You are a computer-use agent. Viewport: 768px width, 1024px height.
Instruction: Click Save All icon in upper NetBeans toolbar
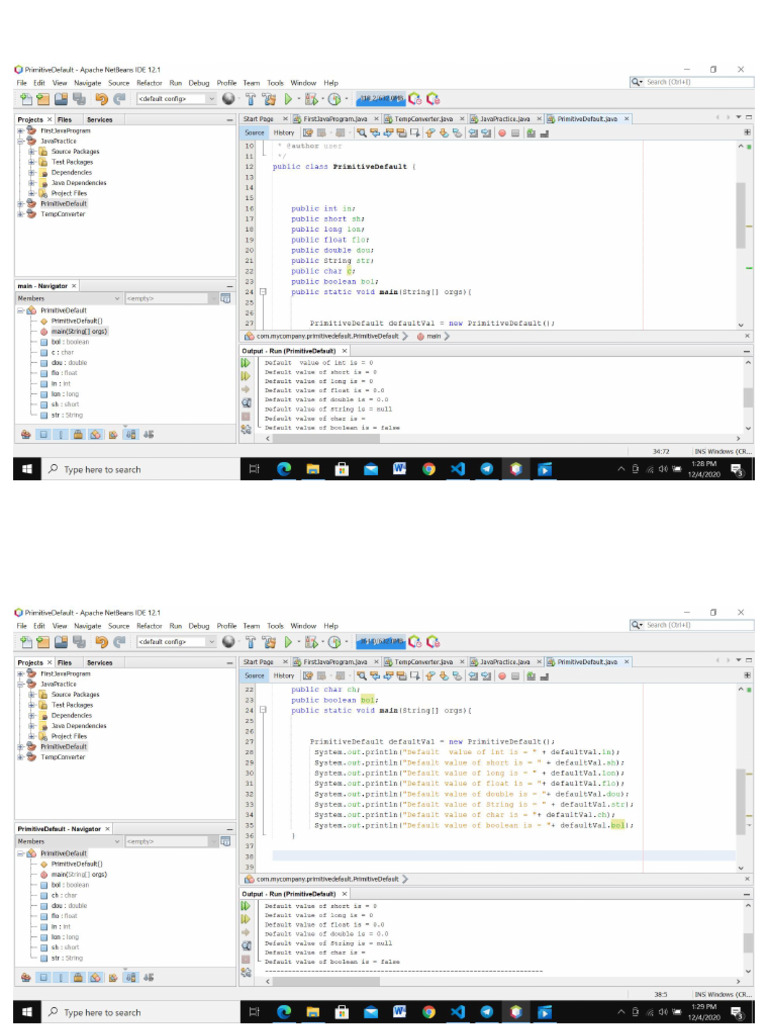(79, 99)
